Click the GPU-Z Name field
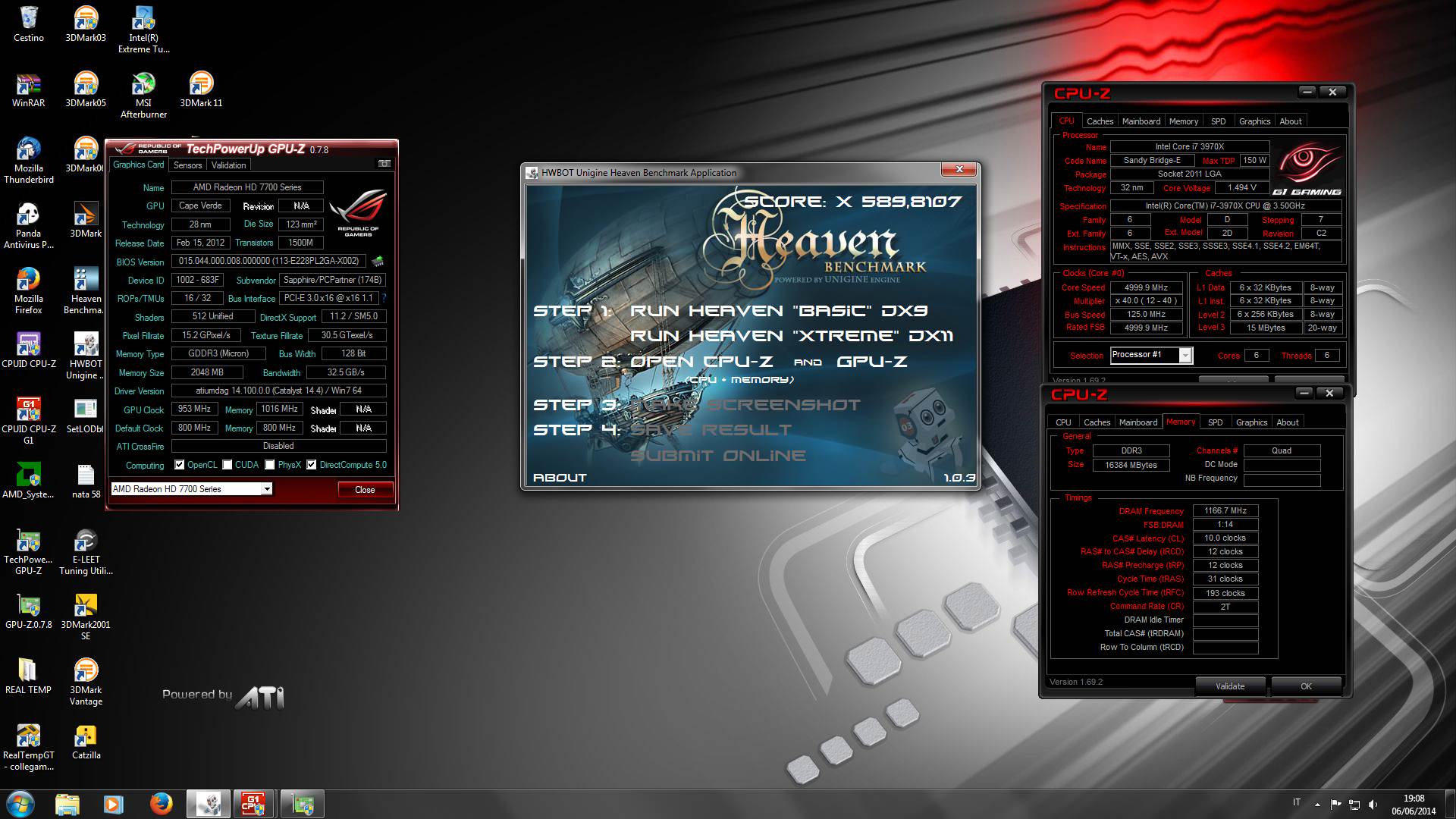The width and height of the screenshot is (1456, 819). [247, 187]
